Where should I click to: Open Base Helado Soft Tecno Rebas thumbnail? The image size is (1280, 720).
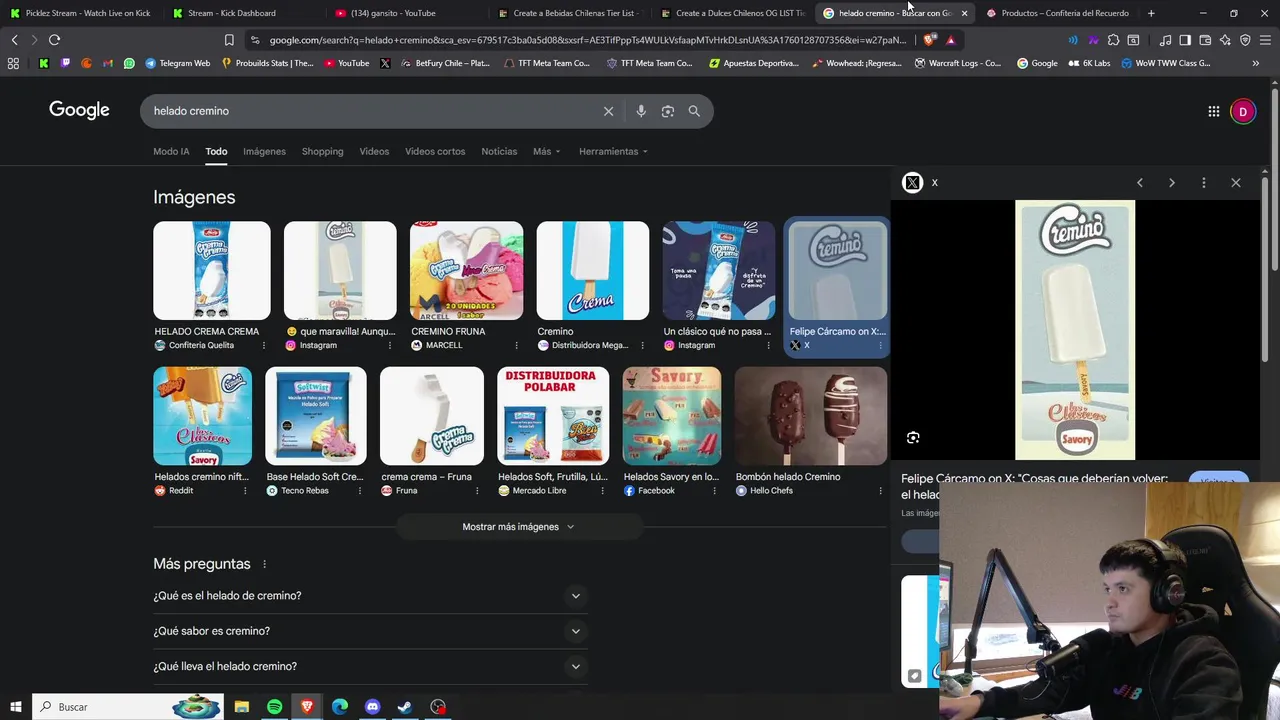point(316,416)
